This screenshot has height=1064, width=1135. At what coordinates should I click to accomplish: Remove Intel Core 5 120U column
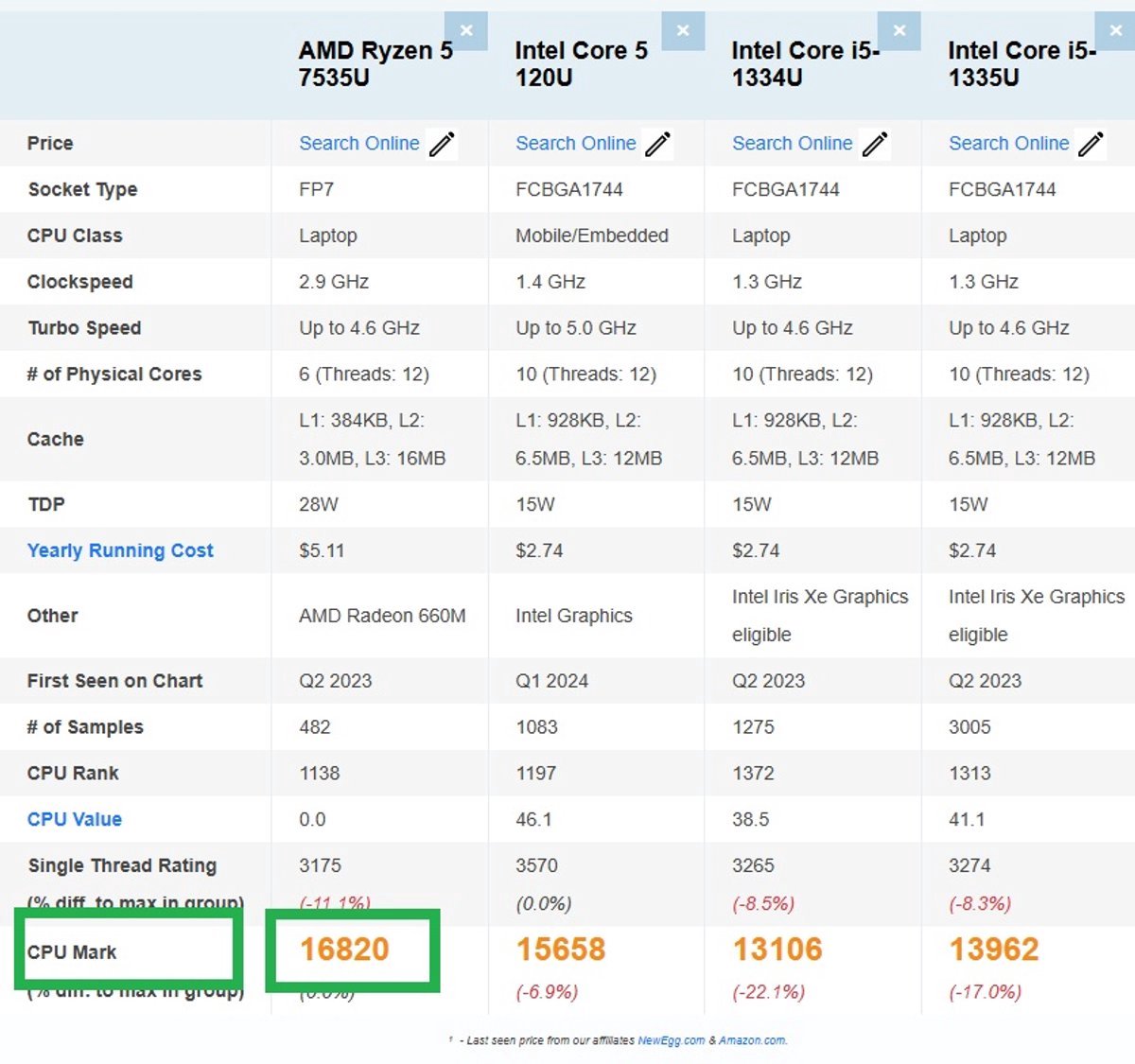point(683,31)
